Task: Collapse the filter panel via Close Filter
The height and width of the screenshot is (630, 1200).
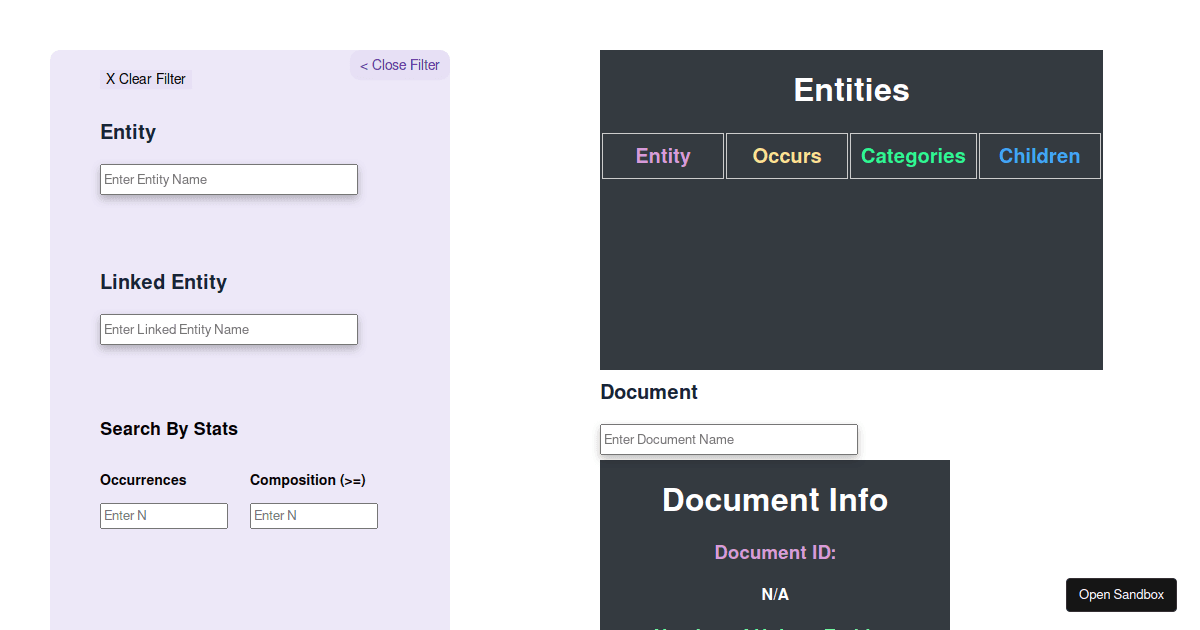Action: (x=399, y=65)
